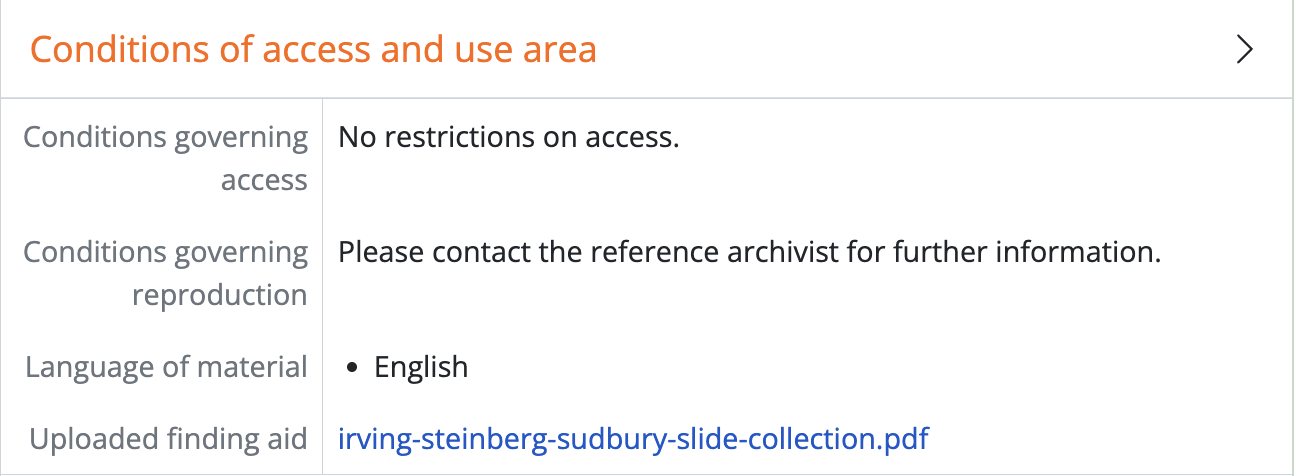The height and width of the screenshot is (476, 1294).
Task: Click the word 'Language' in the label column
Action: pos(89,367)
